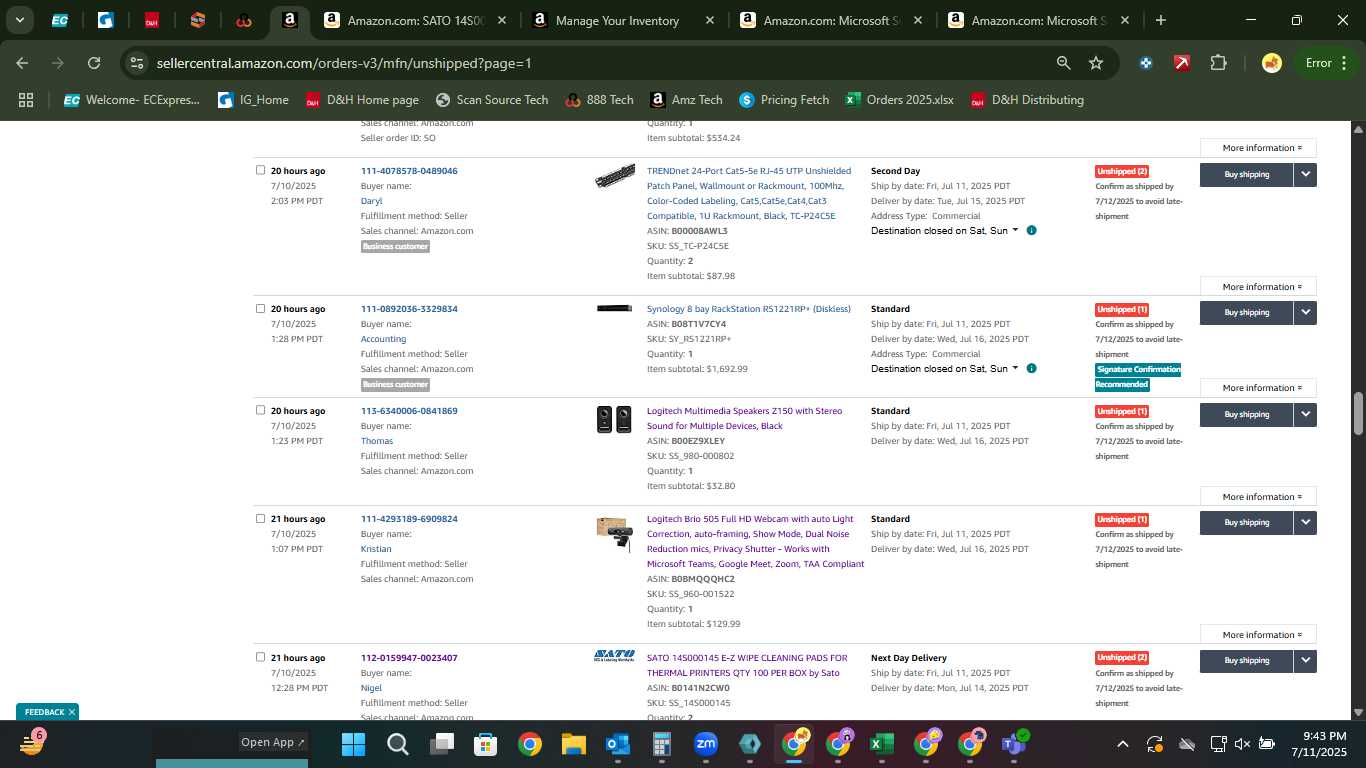
Task: Open the tab search dropdown arrow
Action: (20, 20)
